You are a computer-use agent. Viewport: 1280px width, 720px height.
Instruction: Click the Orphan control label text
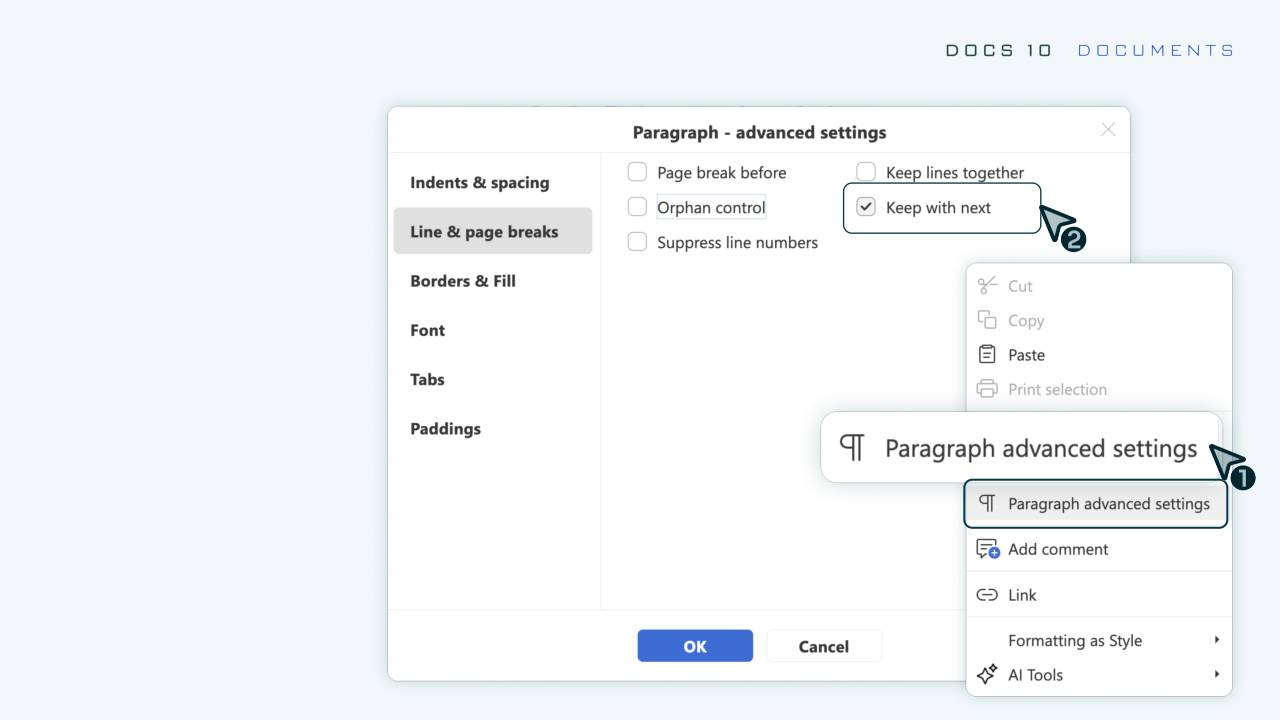click(x=711, y=207)
